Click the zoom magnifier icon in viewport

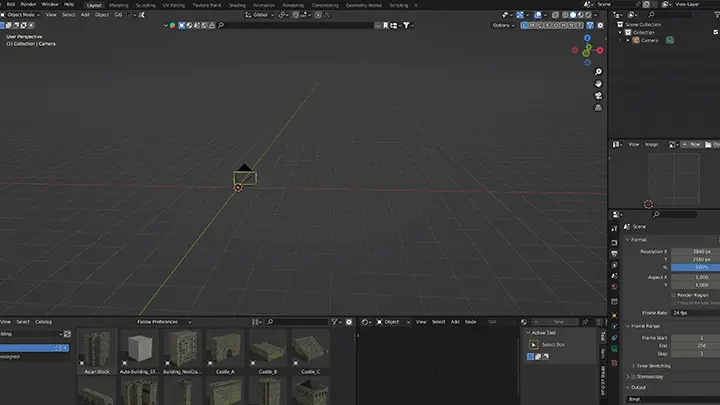pyautogui.click(x=598, y=72)
